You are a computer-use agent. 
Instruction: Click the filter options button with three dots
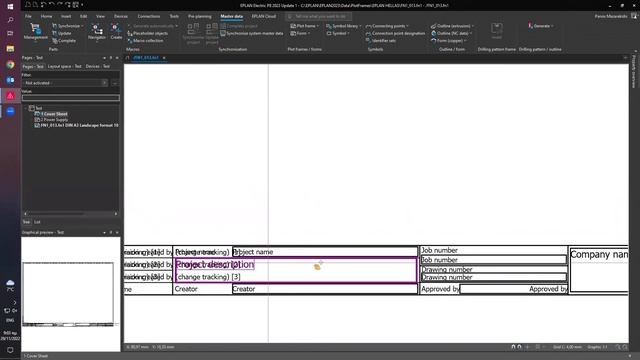[x=115, y=83]
